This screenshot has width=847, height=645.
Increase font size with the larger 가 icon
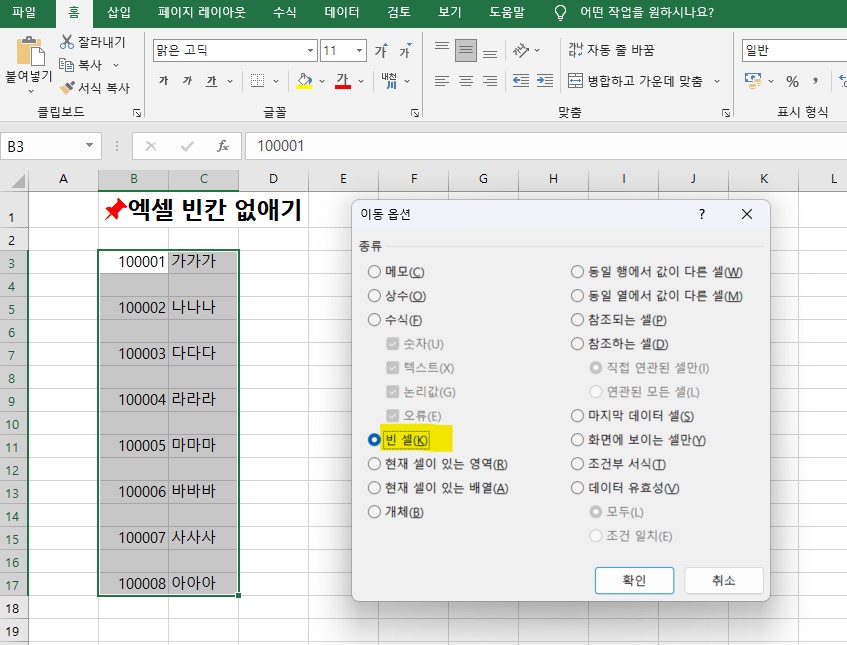(x=381, y=51)
